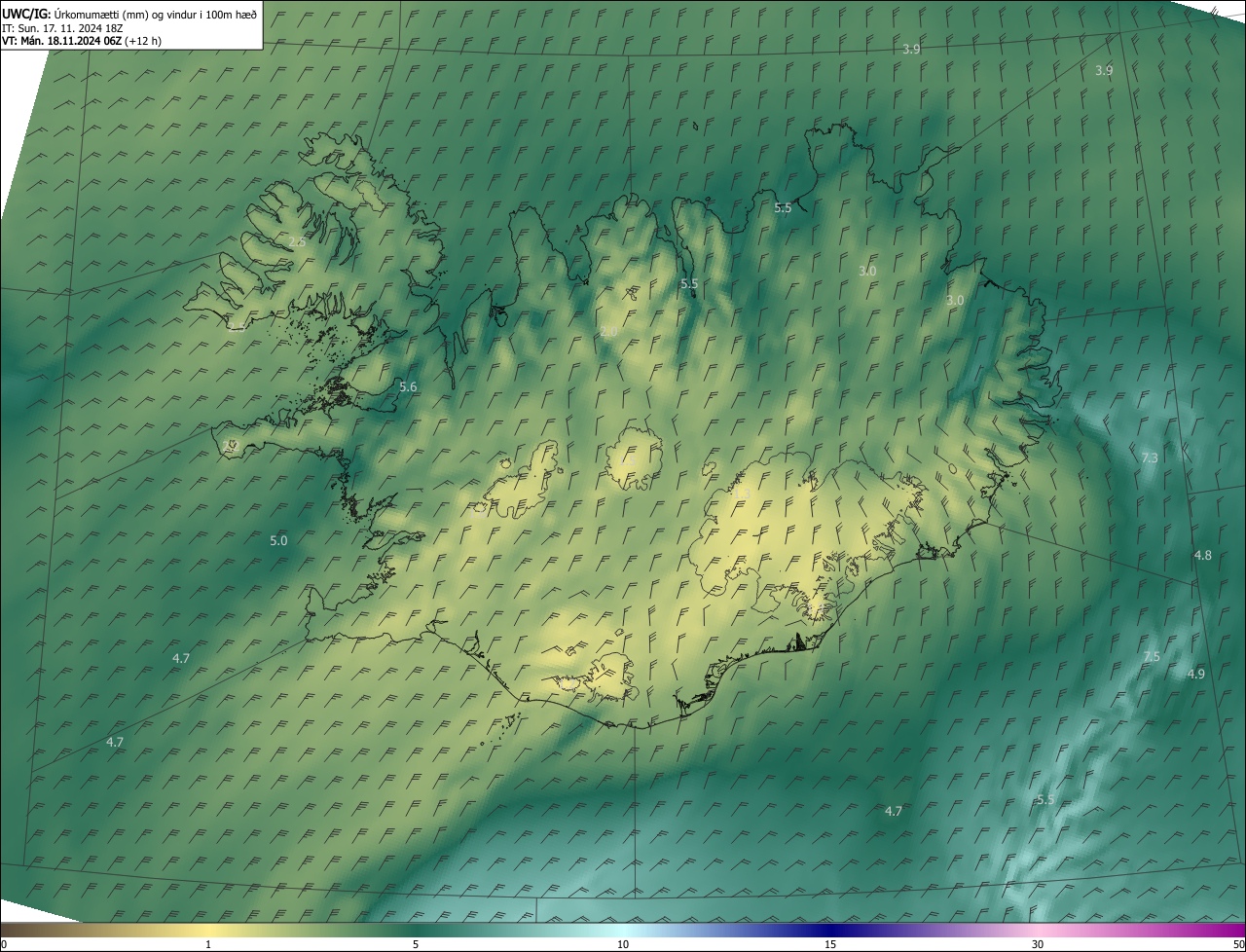Click the 15 tick label on the color scale
Viewport: 1246px width, 952px height.
pos(830,944)
